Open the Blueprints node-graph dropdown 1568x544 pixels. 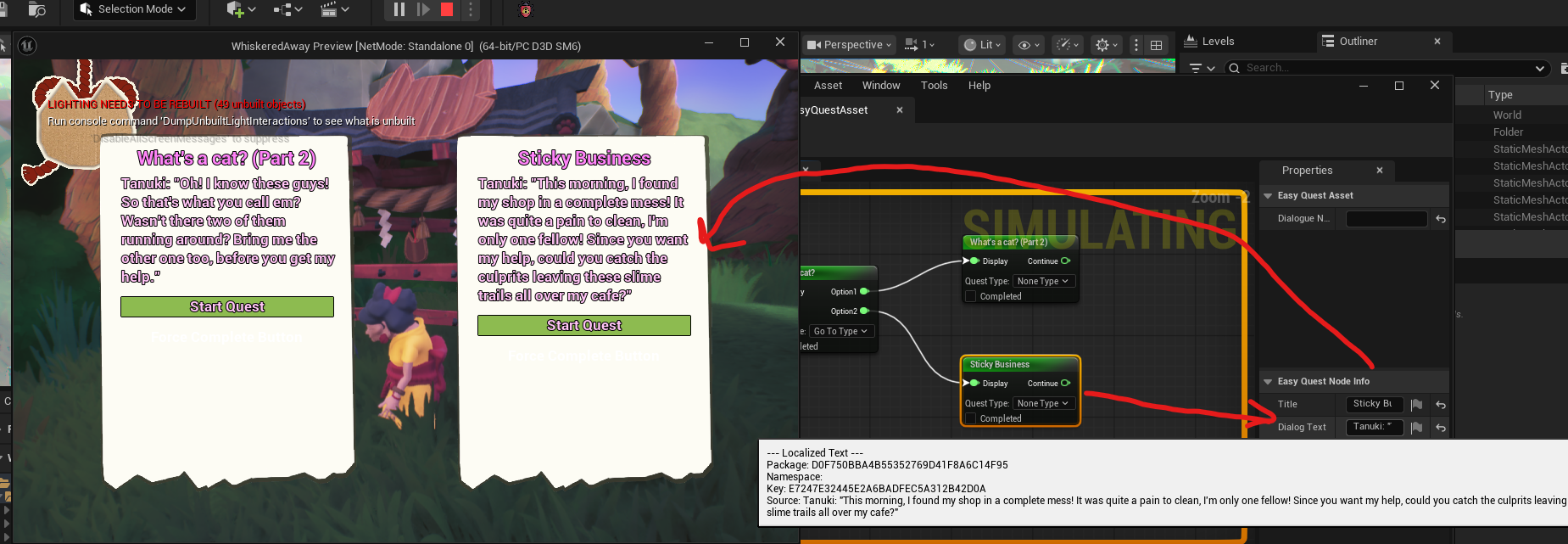[x=288, y=9]
